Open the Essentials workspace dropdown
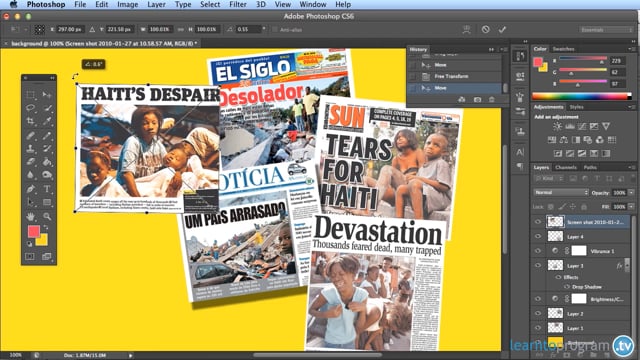 coord(606,29)
